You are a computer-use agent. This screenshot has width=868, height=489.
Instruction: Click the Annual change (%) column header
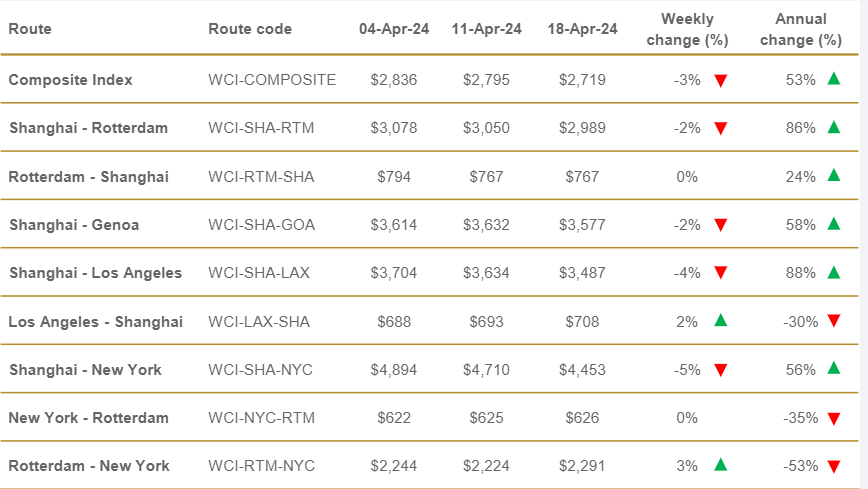pos(801,30)
